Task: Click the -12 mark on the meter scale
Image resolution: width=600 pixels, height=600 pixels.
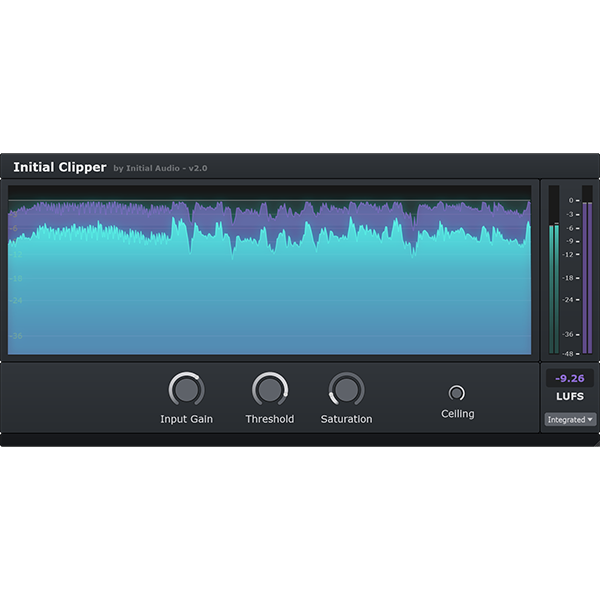Action: pyautogui.click(x=570, y=254)
